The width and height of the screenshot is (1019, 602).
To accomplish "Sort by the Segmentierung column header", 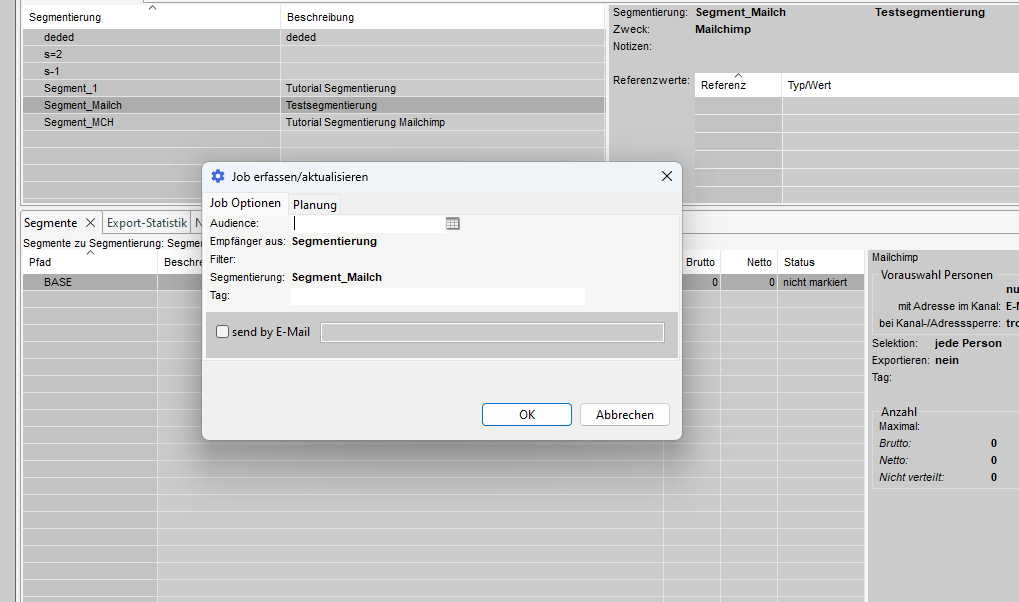I will point(150,17).
